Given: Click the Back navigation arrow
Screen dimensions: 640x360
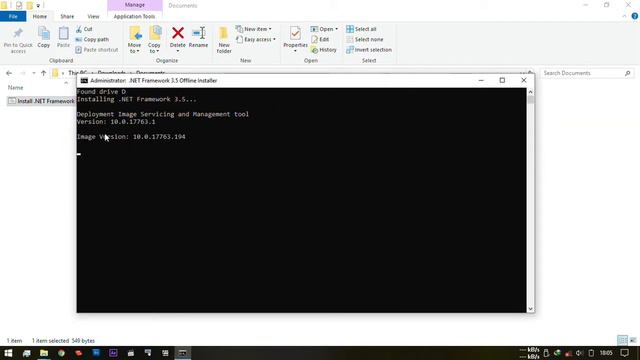Looking at the screenshot, I should [x=9, y=73].
